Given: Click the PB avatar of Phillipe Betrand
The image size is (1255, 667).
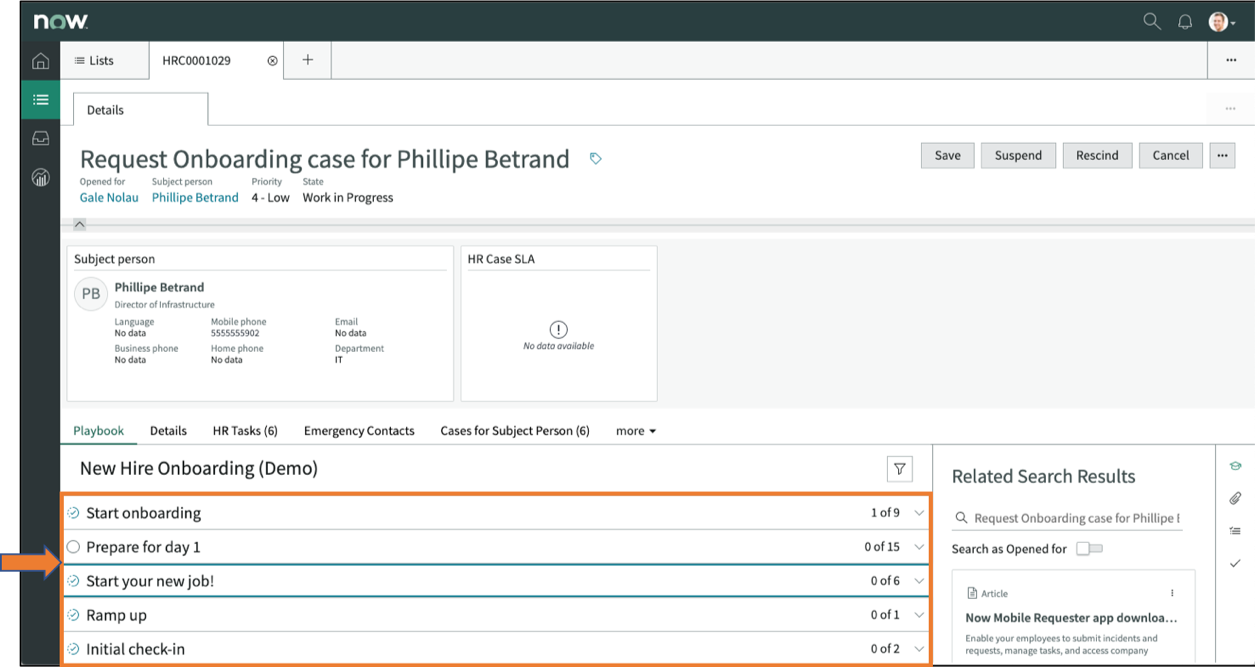Looking at the screenshot, I should (x=91, y=294).
